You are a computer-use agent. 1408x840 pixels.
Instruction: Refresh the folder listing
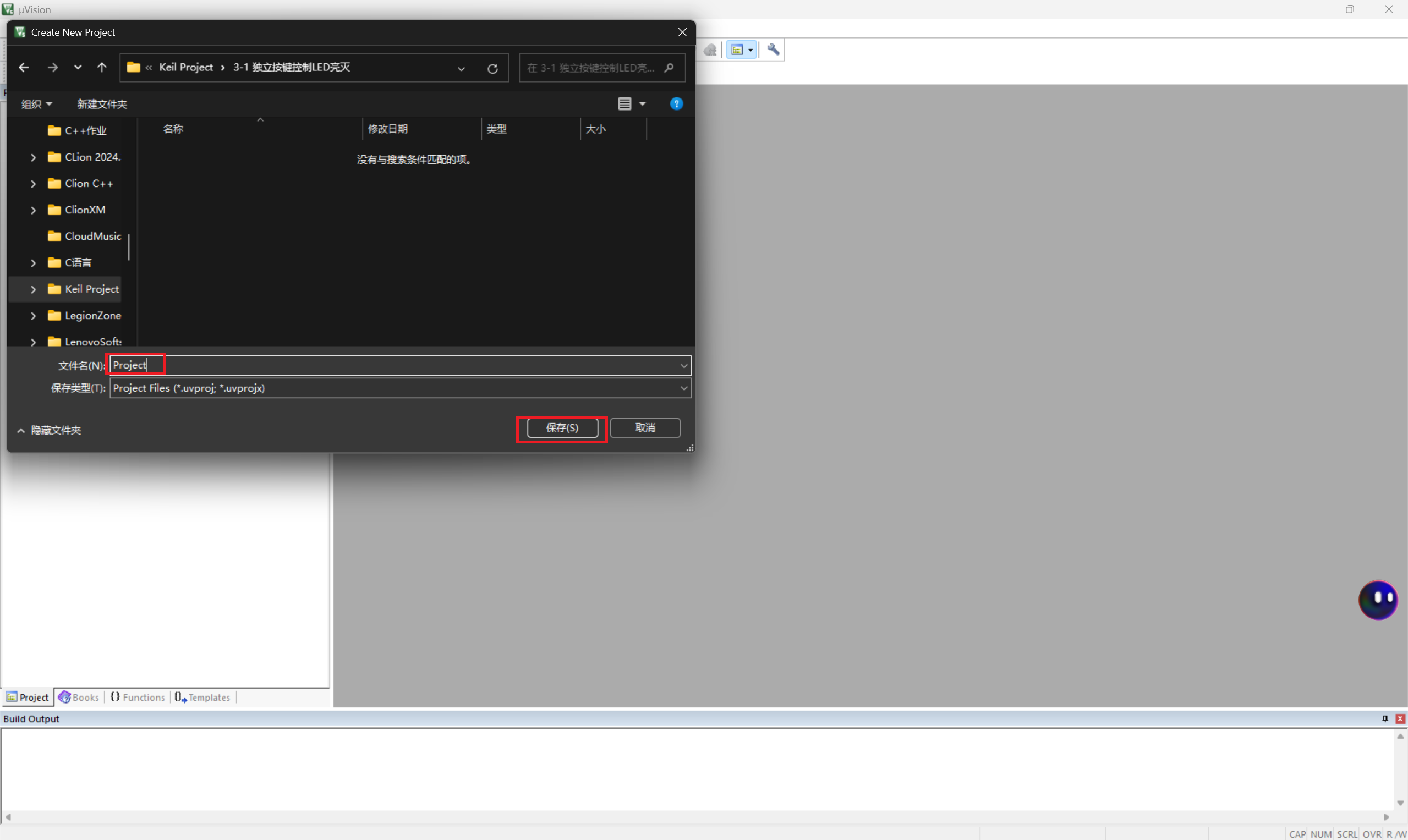tap(492, 69)
